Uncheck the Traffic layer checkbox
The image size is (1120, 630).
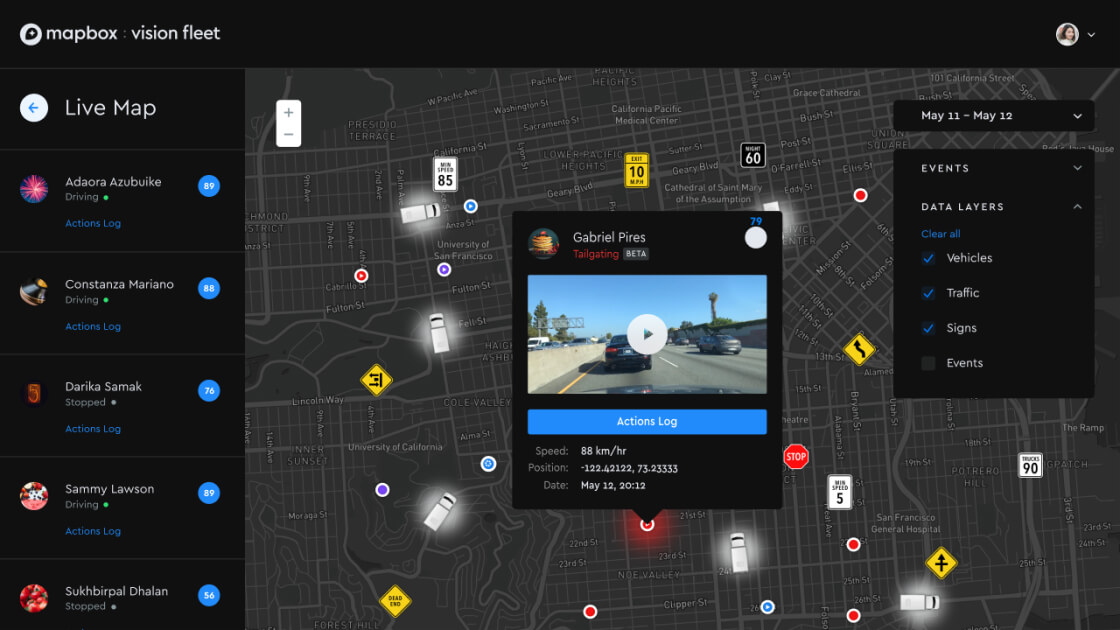click(928, 293)
